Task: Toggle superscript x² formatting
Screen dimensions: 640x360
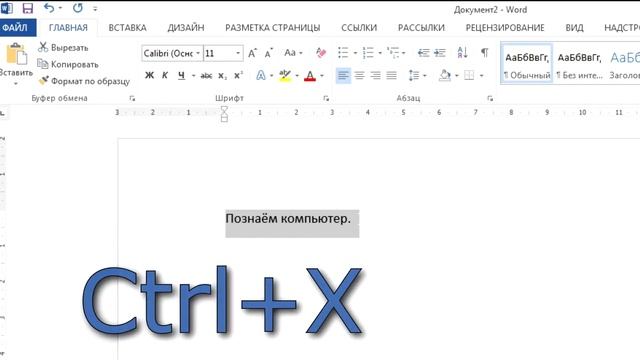Action: point(238,76)
